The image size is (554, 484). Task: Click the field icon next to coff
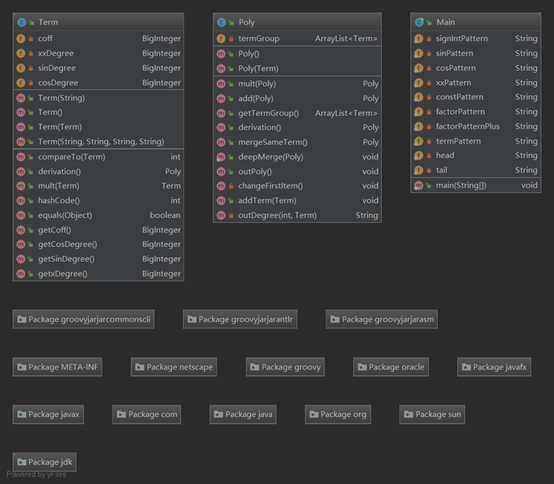pos(20,39)
